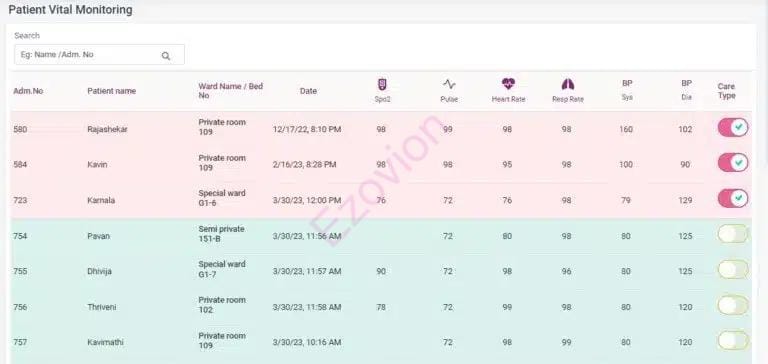Click the Spo2 oximeter column icon
This screenshot has width=768, height=364.
coord(382,84)
